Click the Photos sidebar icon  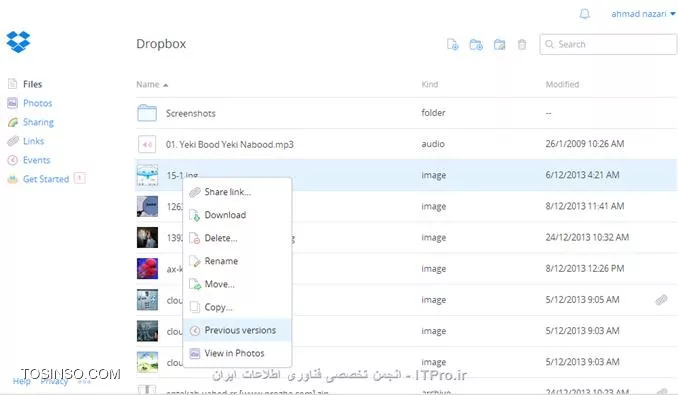coord(13,103)
